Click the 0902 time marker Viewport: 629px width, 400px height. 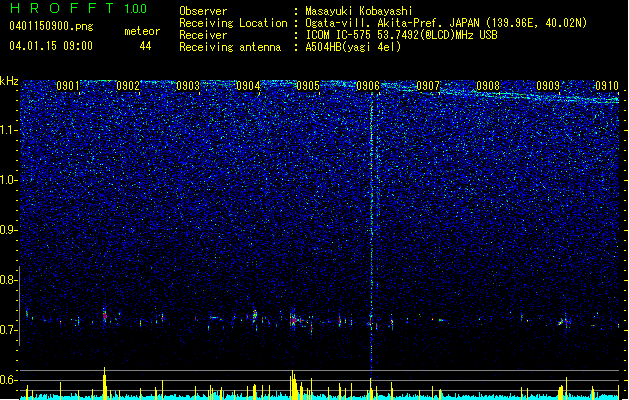tap(128, 86)
